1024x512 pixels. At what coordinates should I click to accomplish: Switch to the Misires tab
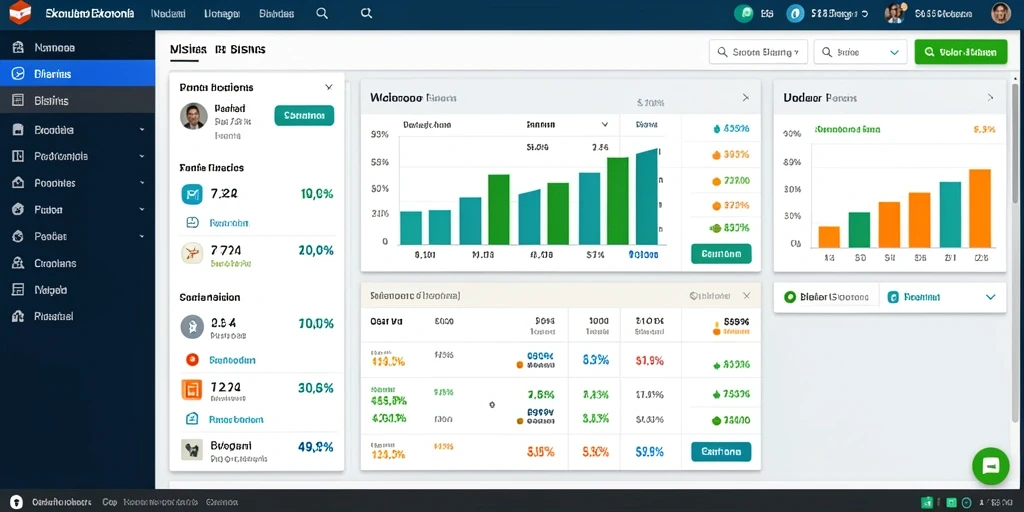pyautogui.click(x=188, y=49)
